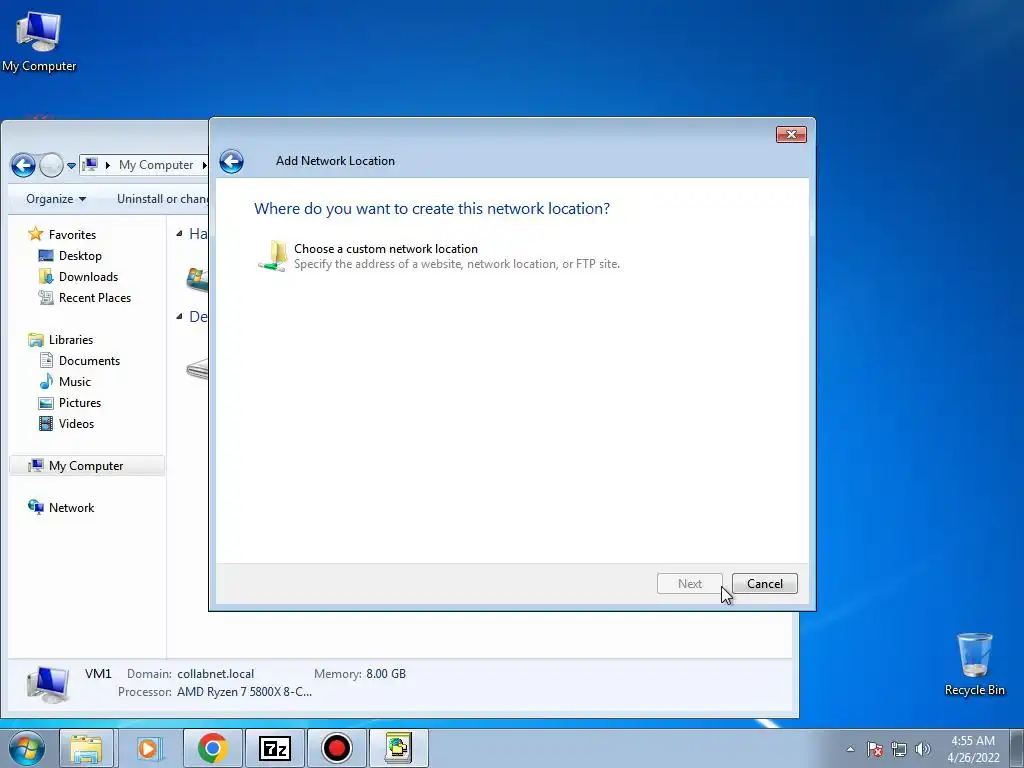The height and width of the screenshot is (768, 1024).
Task: Open My Computer desktop icon
Action: pos(39,40)
